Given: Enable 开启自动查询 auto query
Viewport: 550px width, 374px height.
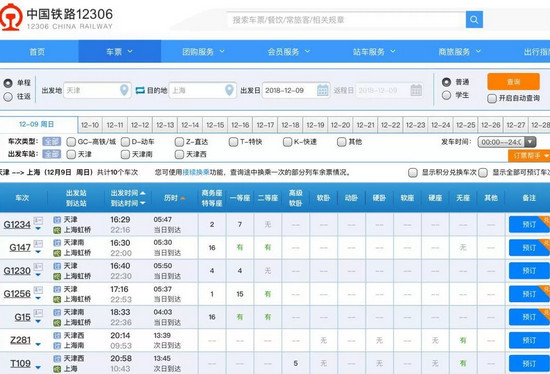Looking at the screenshot, I should click(492, 98).
